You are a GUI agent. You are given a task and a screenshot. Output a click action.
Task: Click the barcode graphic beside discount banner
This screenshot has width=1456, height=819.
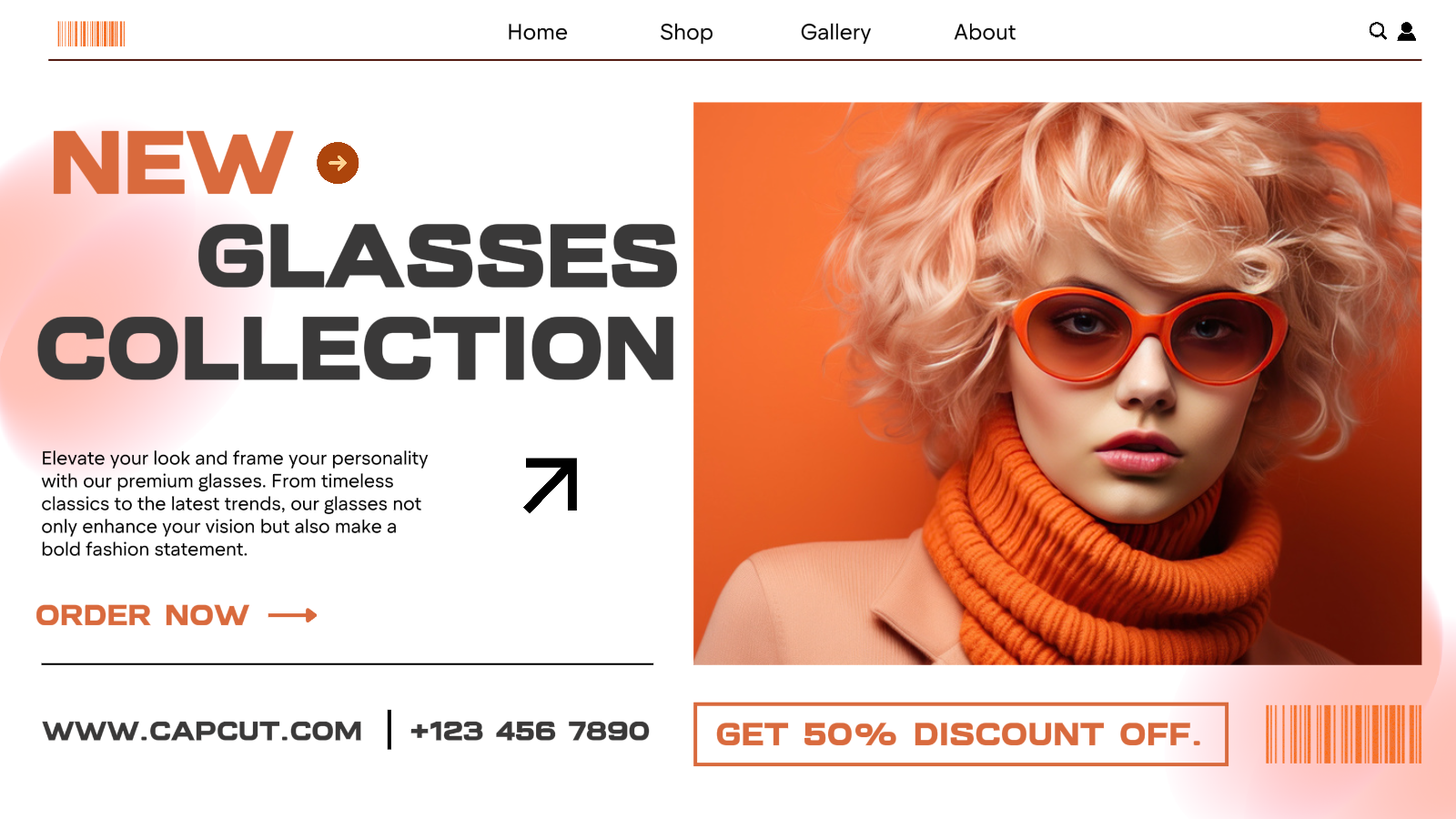(x=1343, y=733)
